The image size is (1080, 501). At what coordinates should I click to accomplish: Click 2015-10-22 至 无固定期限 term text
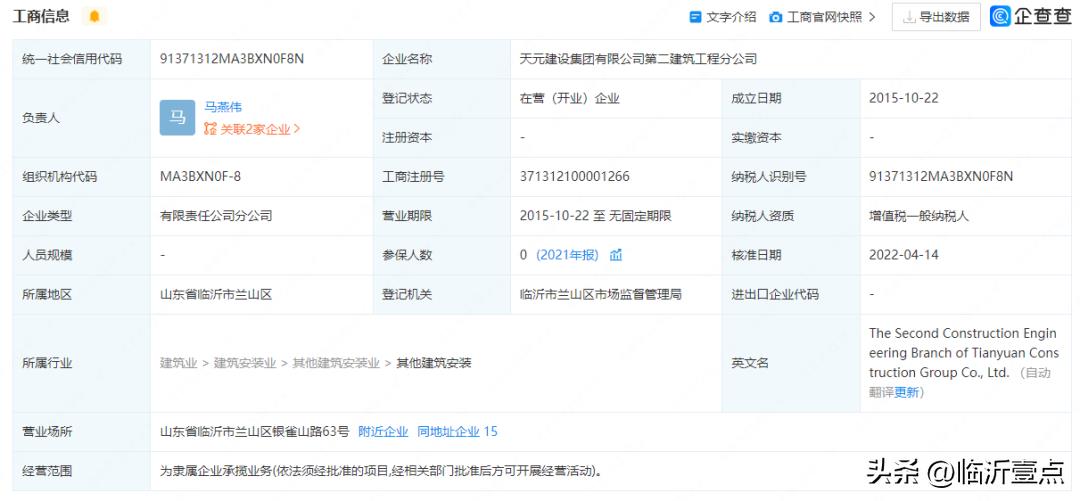coord(595,216)
